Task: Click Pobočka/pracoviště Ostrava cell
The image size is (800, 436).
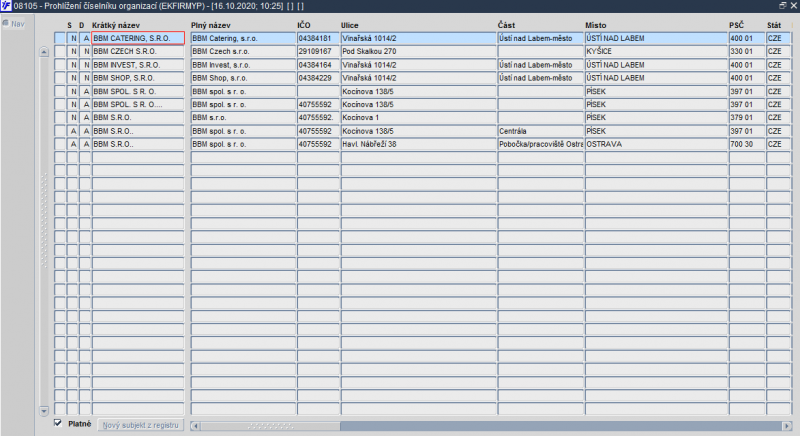Action: point(541,144)
